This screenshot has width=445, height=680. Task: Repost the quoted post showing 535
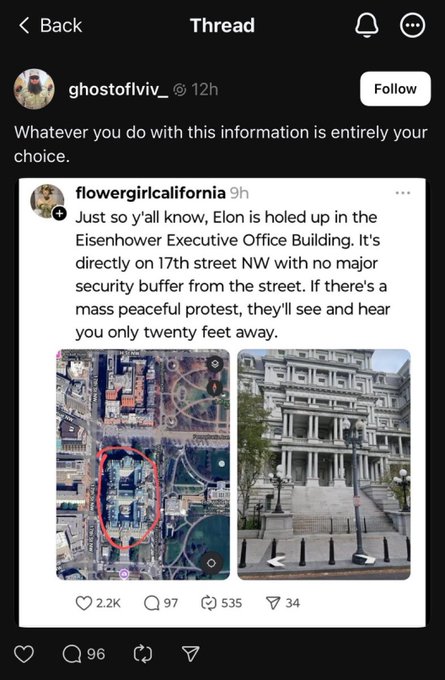221,603
